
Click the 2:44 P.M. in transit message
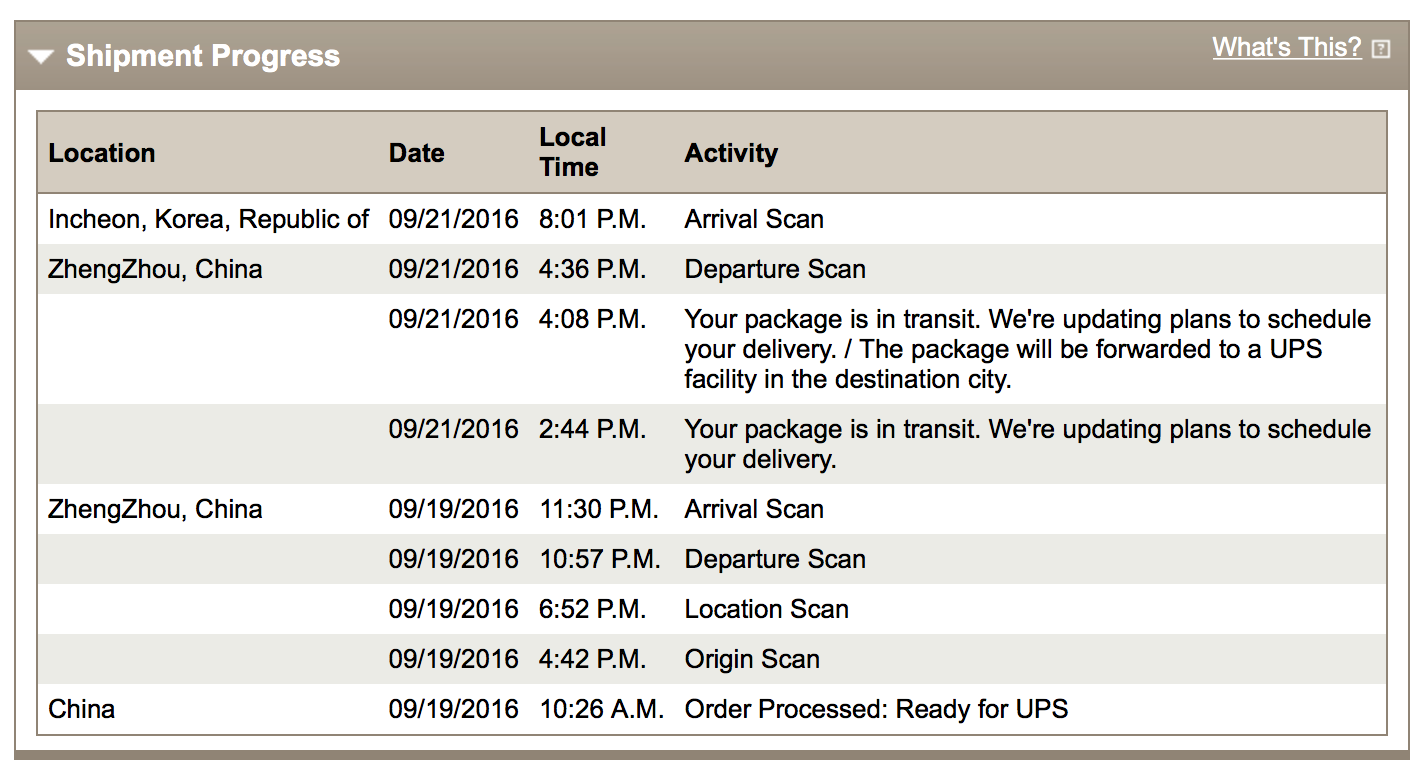(x=1028, y=444)
